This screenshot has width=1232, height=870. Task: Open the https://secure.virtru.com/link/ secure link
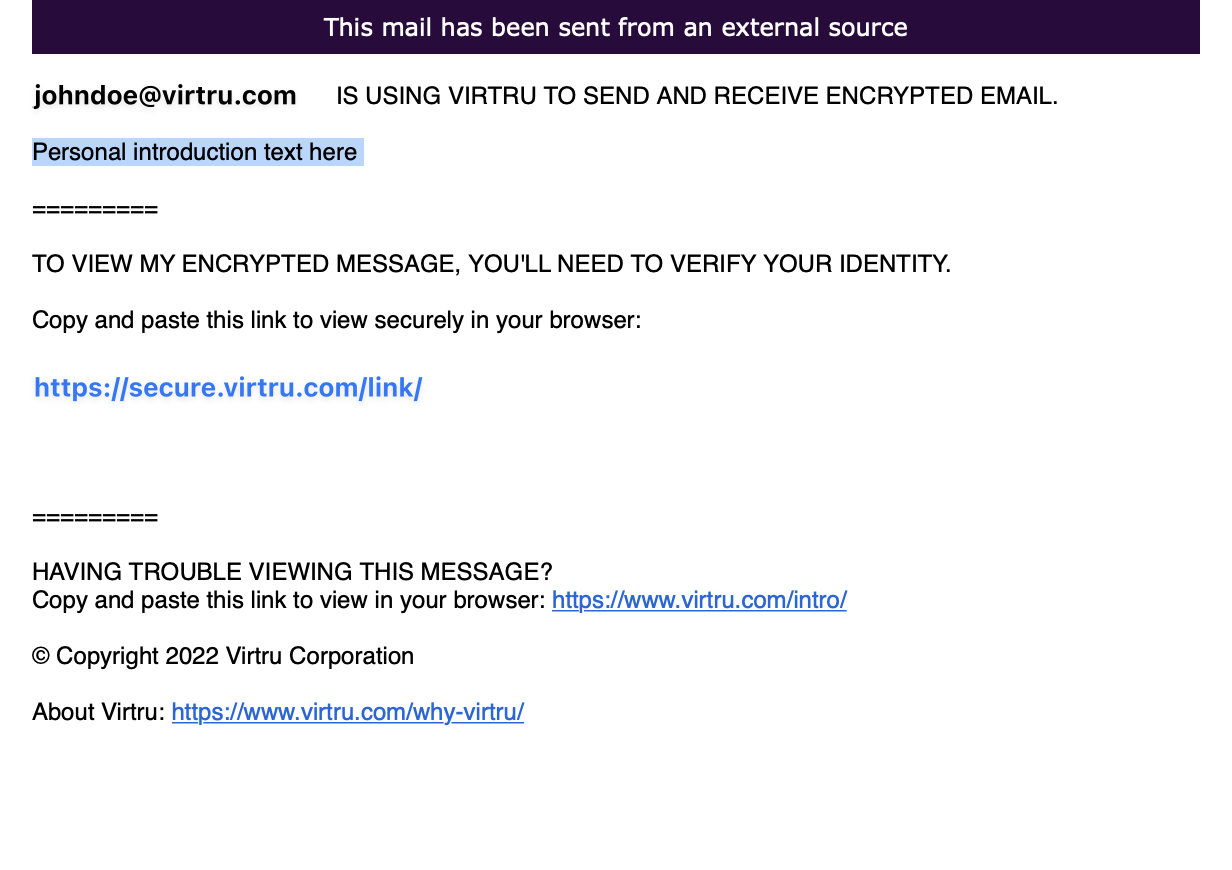click(x=228, y=388)
